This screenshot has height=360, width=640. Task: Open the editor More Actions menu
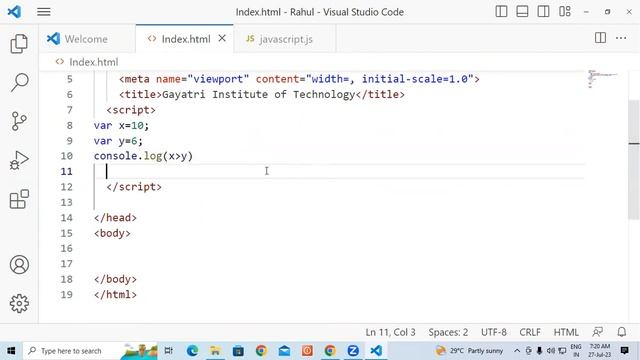(621, 38)
